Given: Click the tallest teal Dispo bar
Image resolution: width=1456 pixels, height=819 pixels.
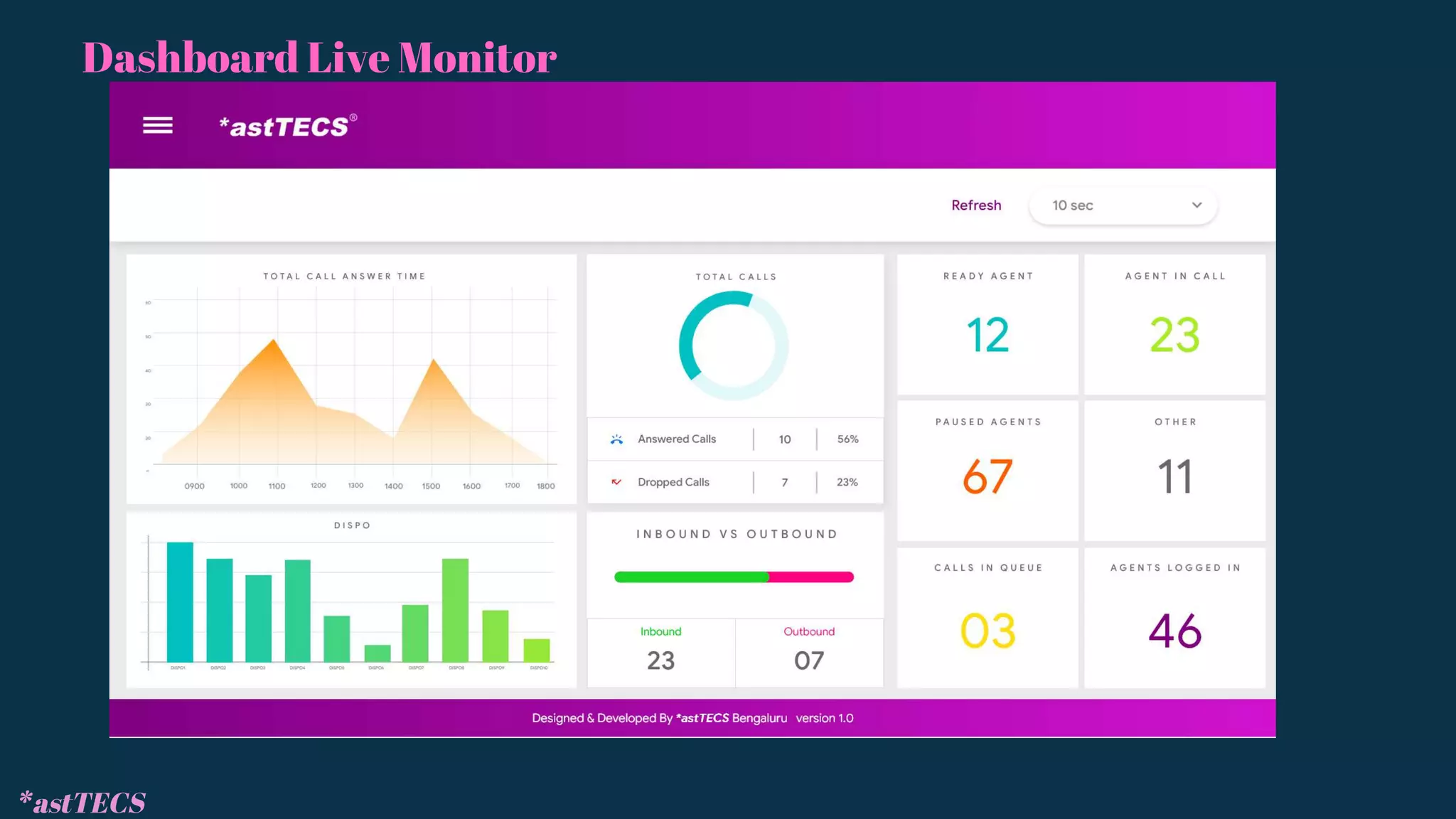Looking at the screenshot, I should coord(180,601).
